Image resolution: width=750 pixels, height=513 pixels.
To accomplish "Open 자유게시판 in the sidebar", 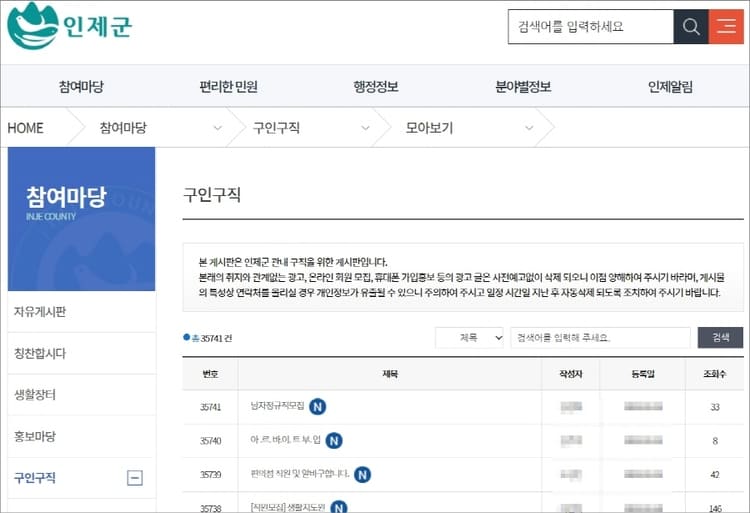I will coord(40,312).
